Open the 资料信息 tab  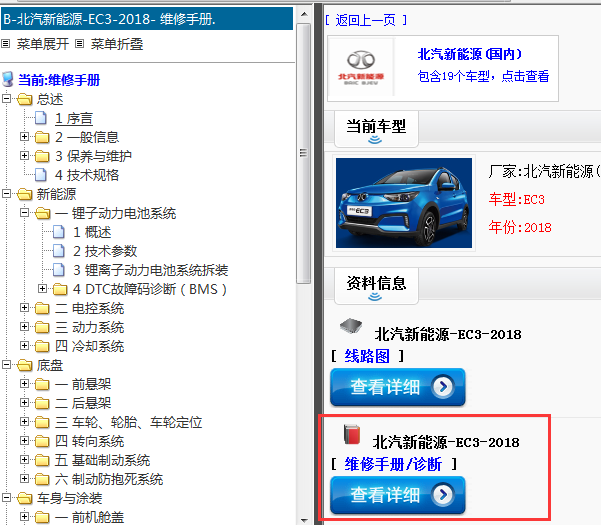tap(376, 286)
